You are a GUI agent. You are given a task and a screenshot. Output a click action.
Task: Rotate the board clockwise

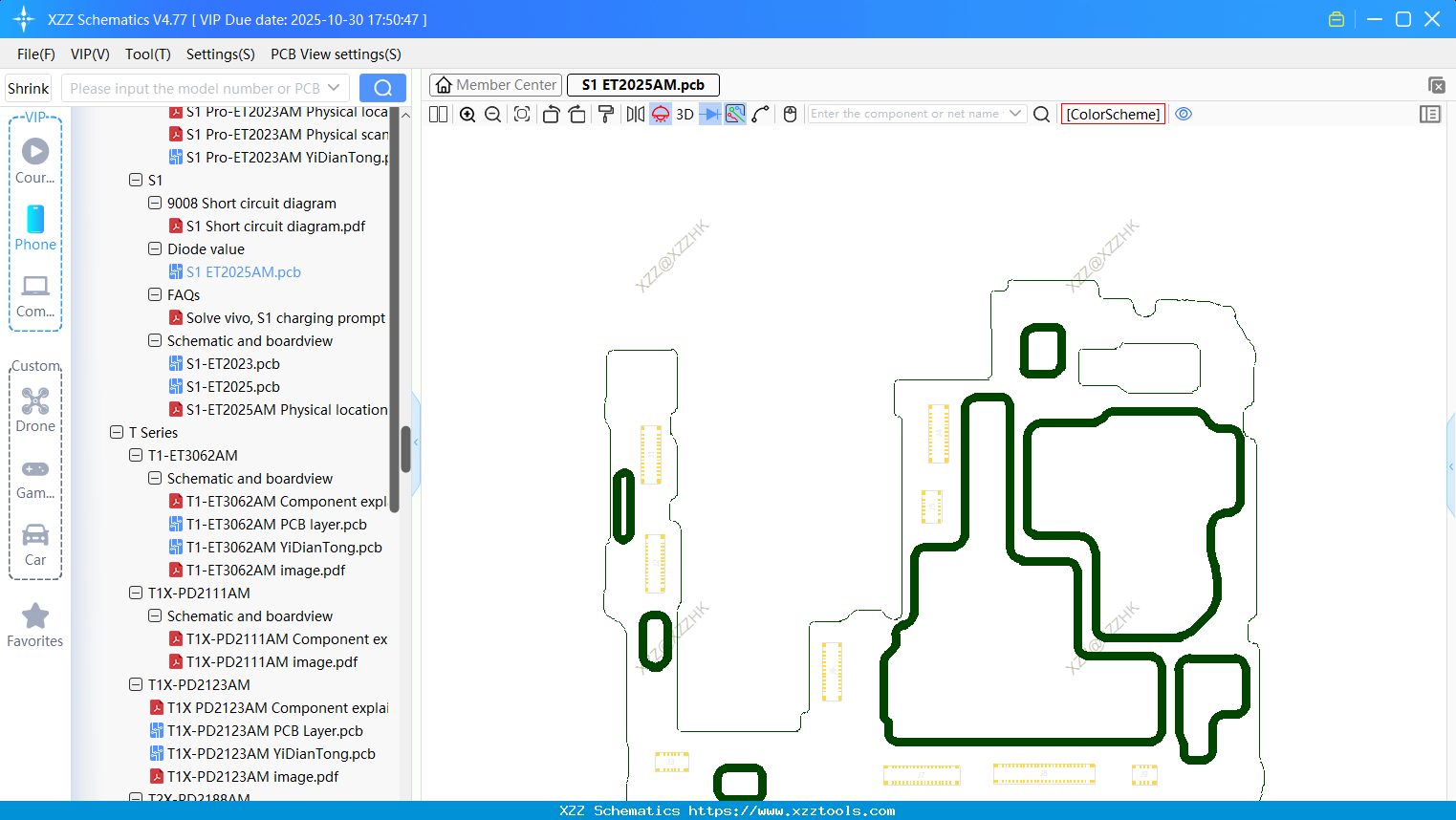[x=577, y=114]
